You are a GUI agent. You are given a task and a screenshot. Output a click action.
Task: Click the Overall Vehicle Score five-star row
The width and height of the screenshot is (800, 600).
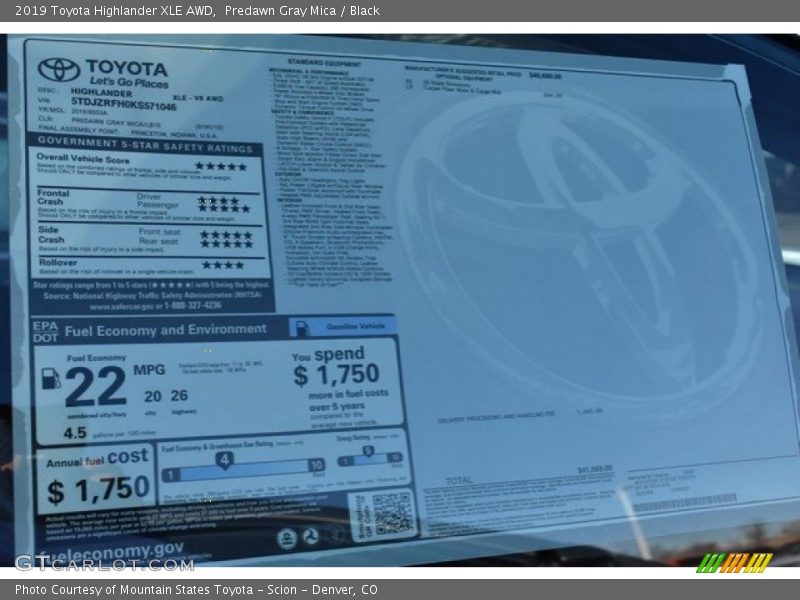pos(221,167)
